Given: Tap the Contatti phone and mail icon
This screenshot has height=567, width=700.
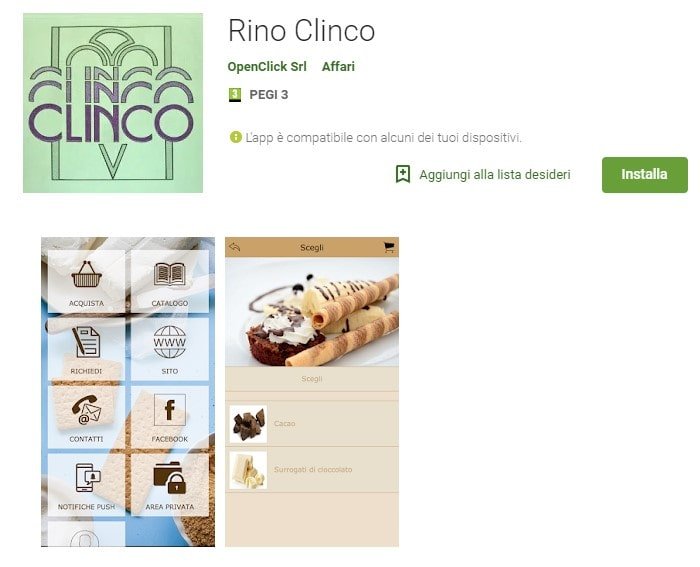Looking at the screenshot, I should (x=87, y=410).
